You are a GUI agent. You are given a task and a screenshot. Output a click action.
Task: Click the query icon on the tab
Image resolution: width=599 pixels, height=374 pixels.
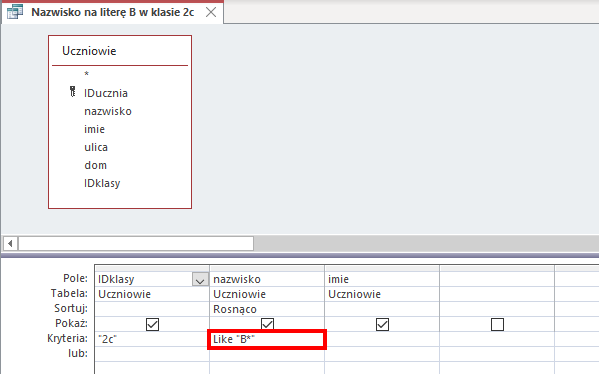click(15, 12)
